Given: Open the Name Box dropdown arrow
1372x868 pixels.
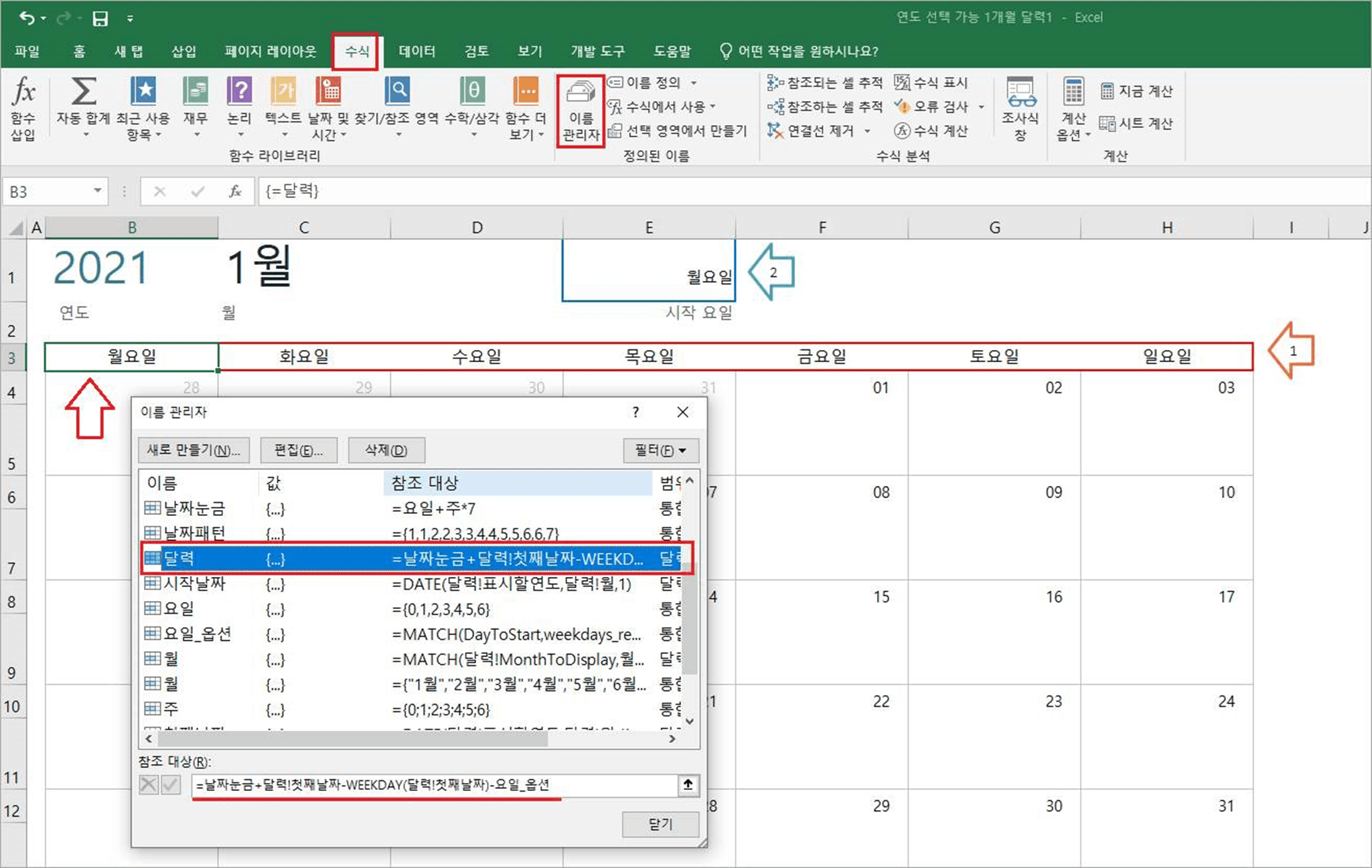Looking at the screenshot, I should point(98,191).
